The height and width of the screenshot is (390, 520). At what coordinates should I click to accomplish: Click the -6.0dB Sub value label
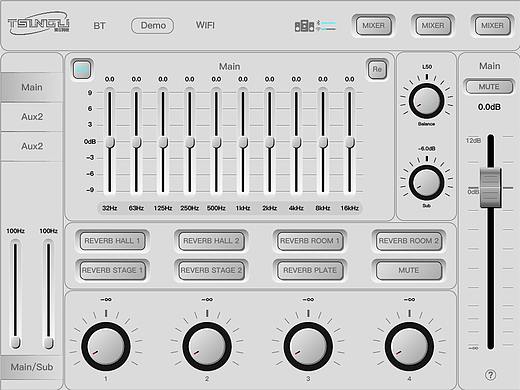(427, 148)
